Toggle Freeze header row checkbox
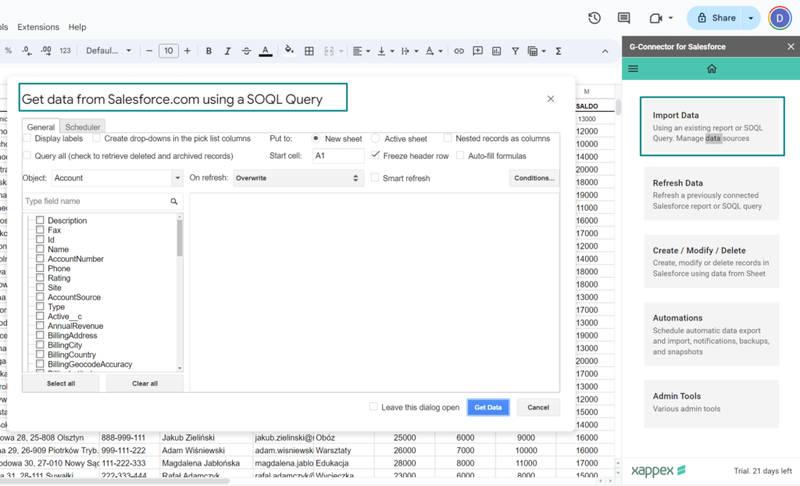This screenshot has height=486, width=800. click(x=376, y=155)
